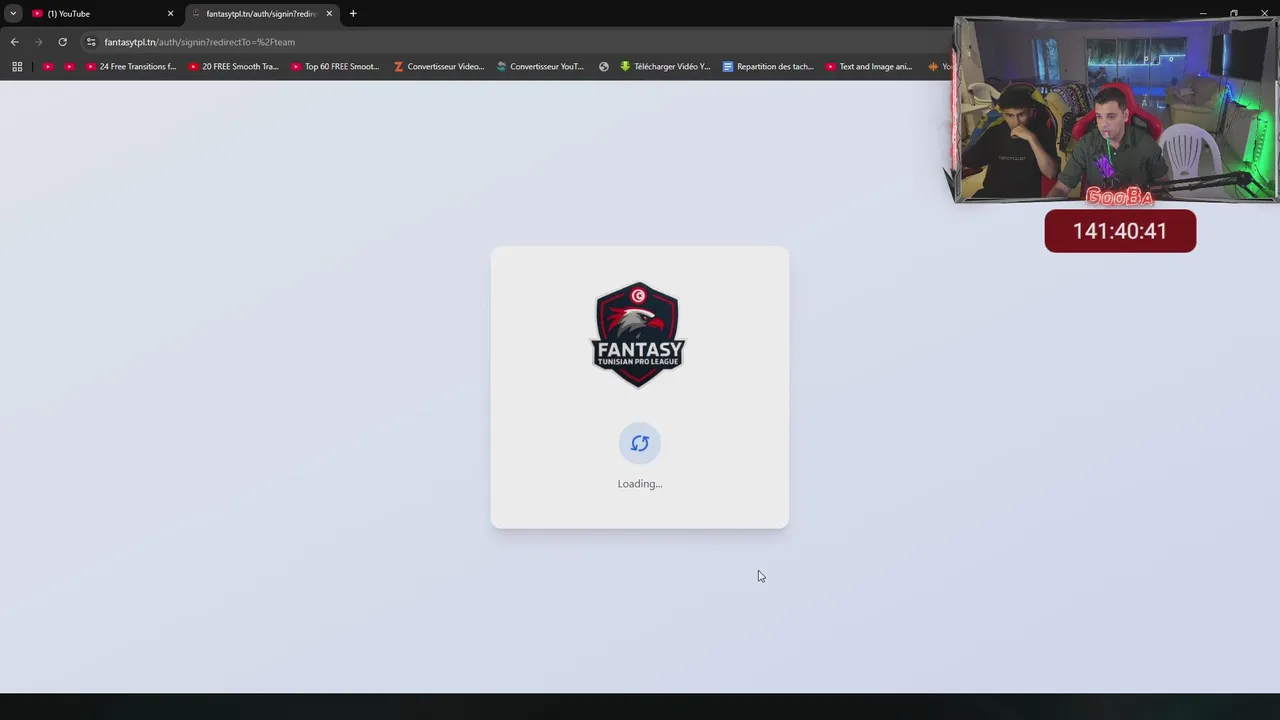Open the Convertisseur YouT... bookmark
This screenshot has height=720, width=1280.
(541, 67)
